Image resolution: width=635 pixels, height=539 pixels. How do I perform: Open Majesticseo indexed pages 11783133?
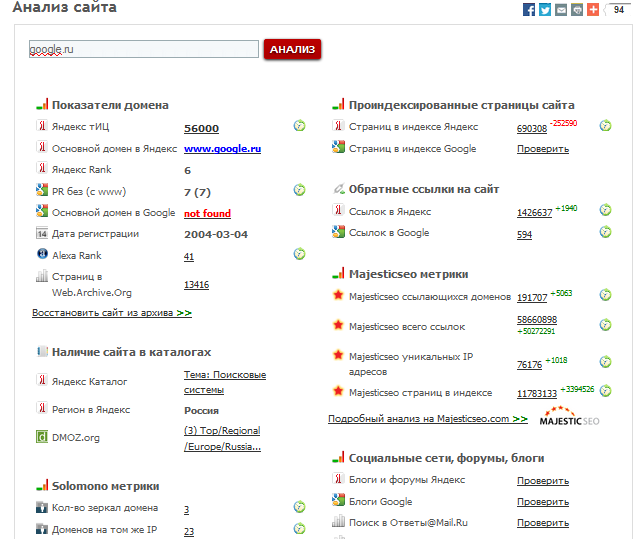point(537,394)
